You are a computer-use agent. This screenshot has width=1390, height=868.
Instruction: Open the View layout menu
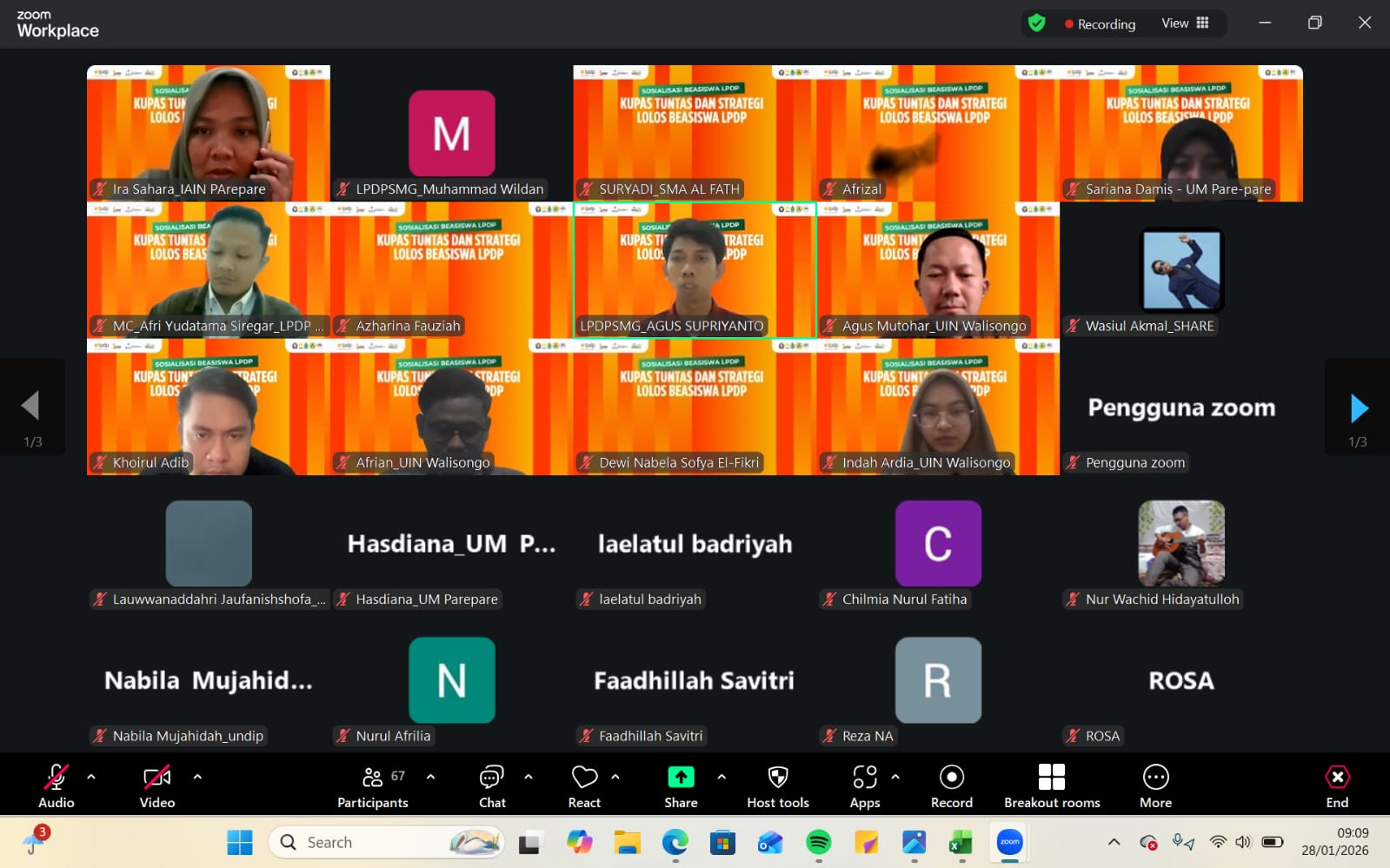coord(1185,23)
